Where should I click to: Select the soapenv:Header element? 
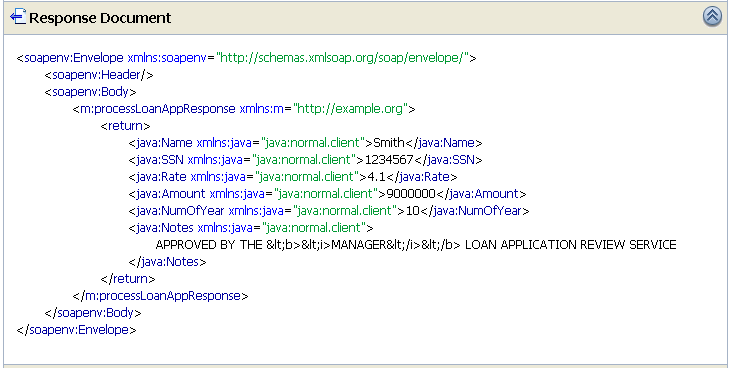[99, 75]
